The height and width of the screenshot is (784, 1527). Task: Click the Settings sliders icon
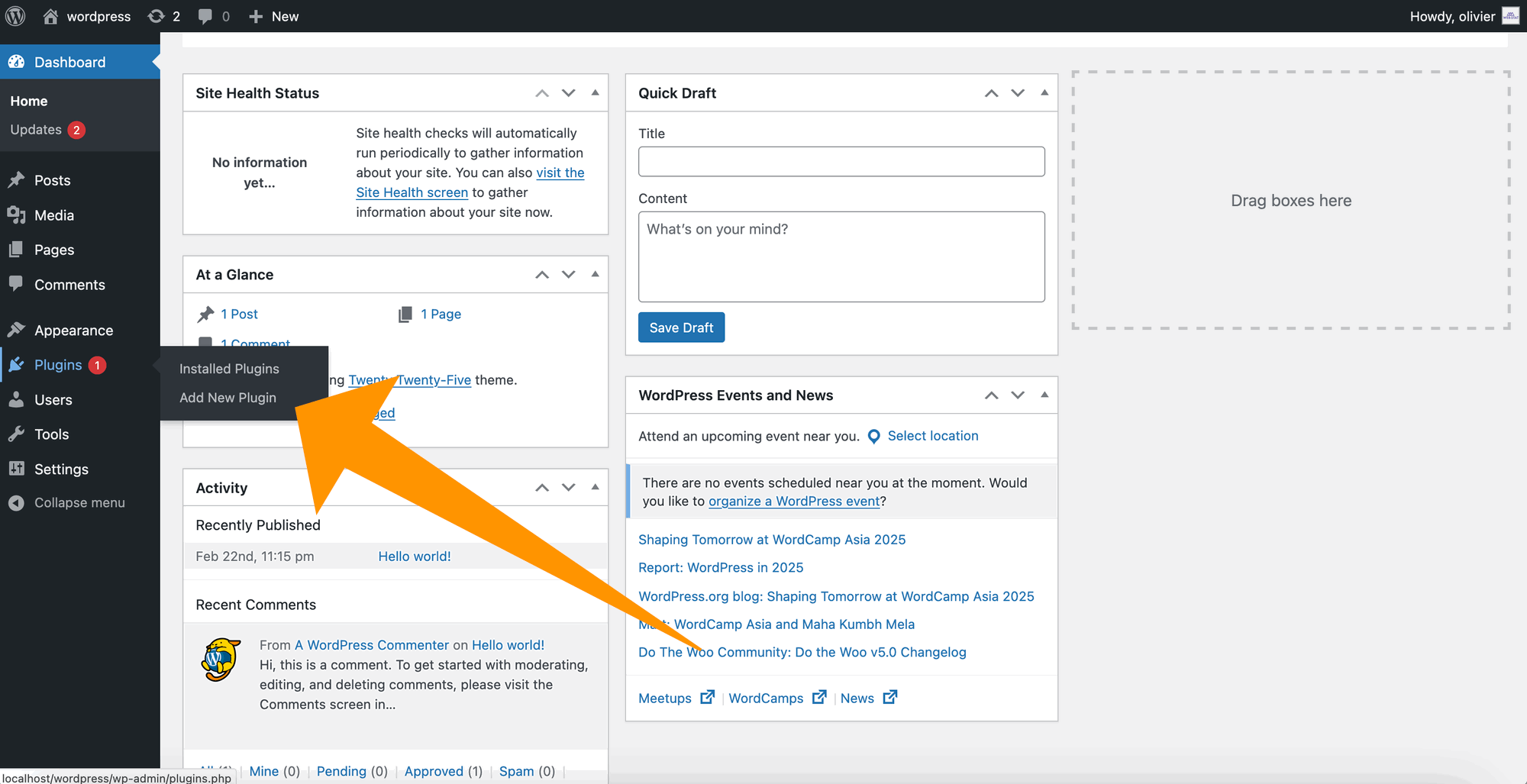pyautogui.click(x=16, y=469)
